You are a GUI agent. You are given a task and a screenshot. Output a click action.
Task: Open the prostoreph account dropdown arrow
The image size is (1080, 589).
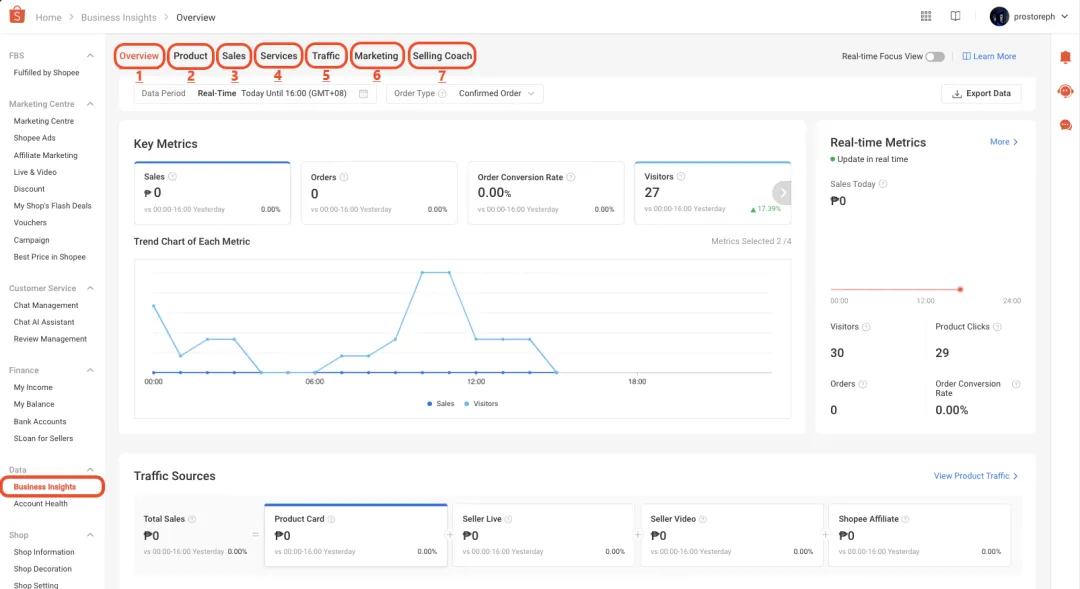(x=1065, y=17)
